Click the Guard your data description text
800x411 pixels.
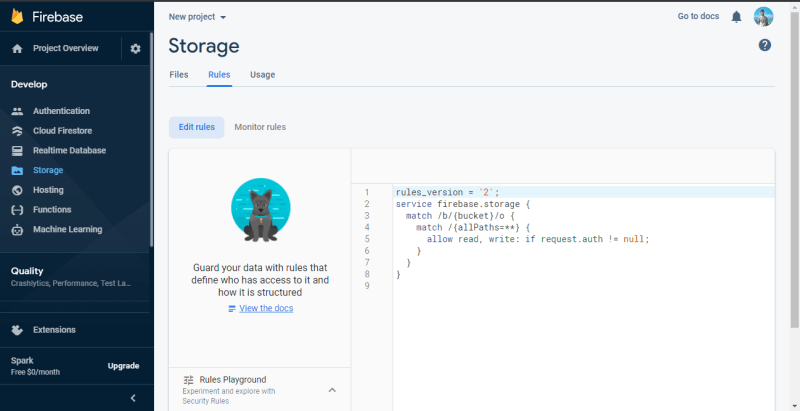point(260,280)
